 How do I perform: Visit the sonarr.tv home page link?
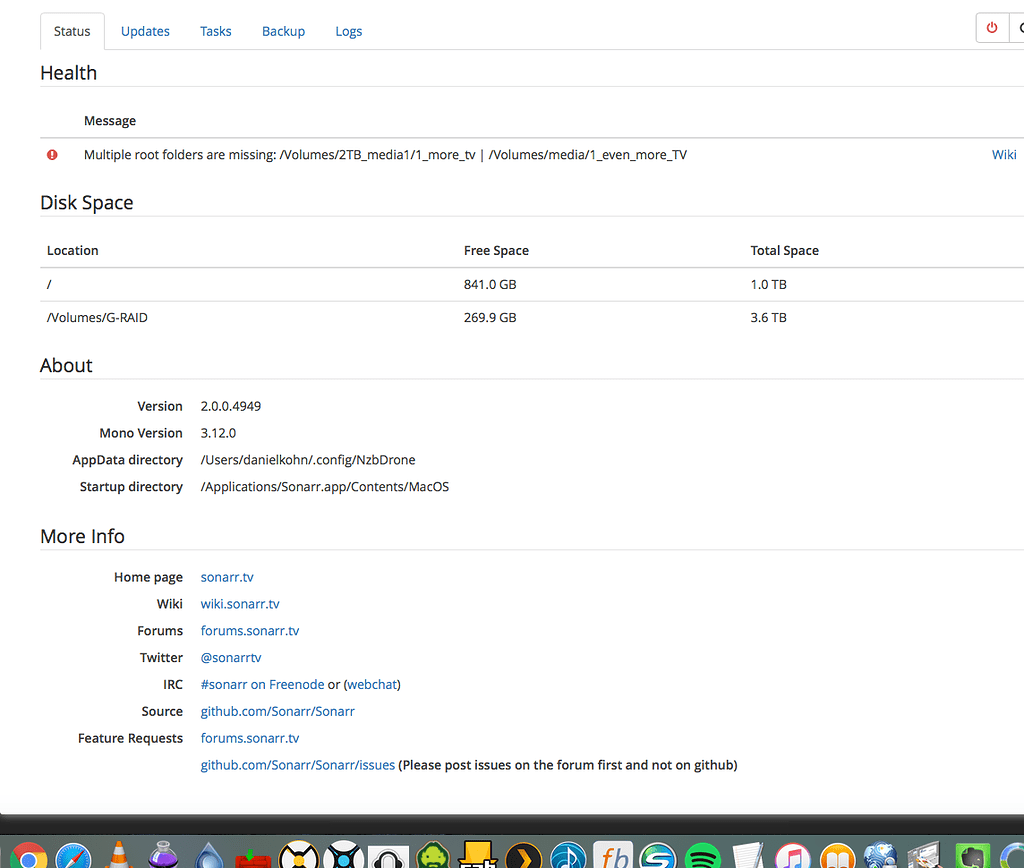[227, 577]
